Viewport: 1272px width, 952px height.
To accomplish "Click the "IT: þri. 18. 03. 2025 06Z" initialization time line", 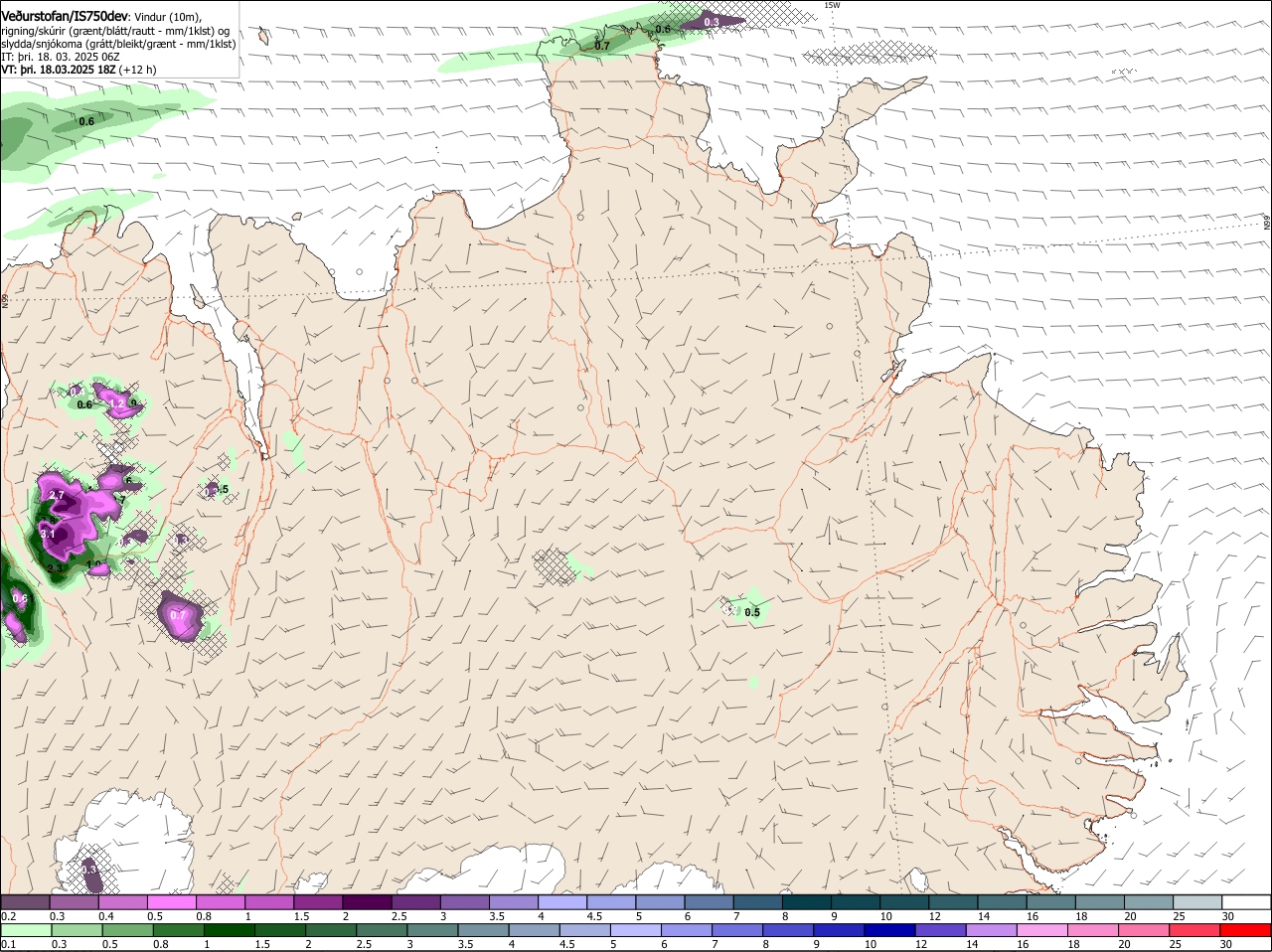I will (x=60, y=57).
